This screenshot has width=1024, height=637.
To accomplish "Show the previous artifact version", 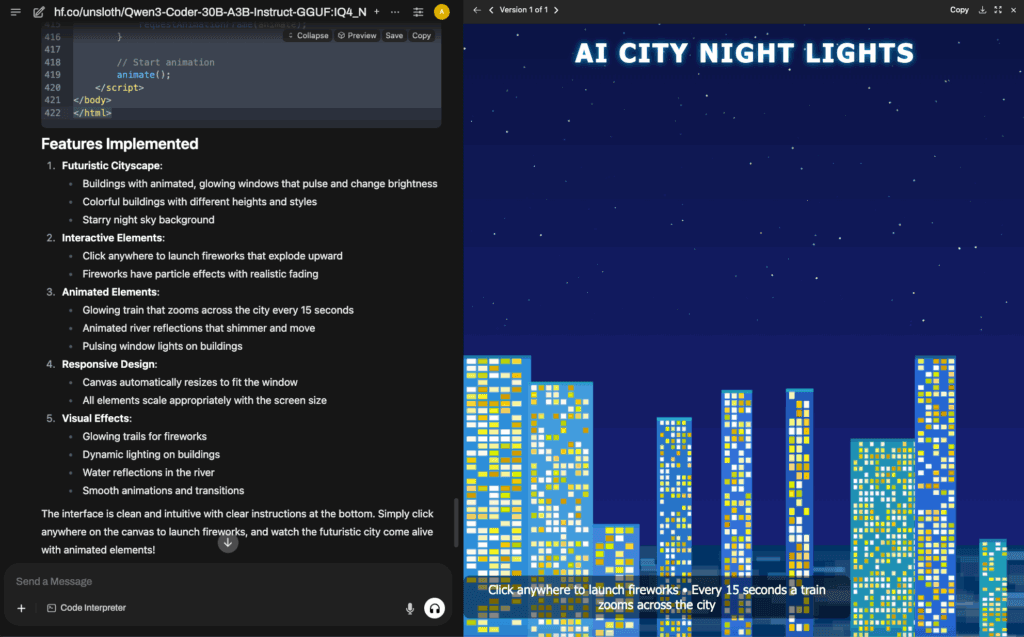I will click(x=491, y=10).
